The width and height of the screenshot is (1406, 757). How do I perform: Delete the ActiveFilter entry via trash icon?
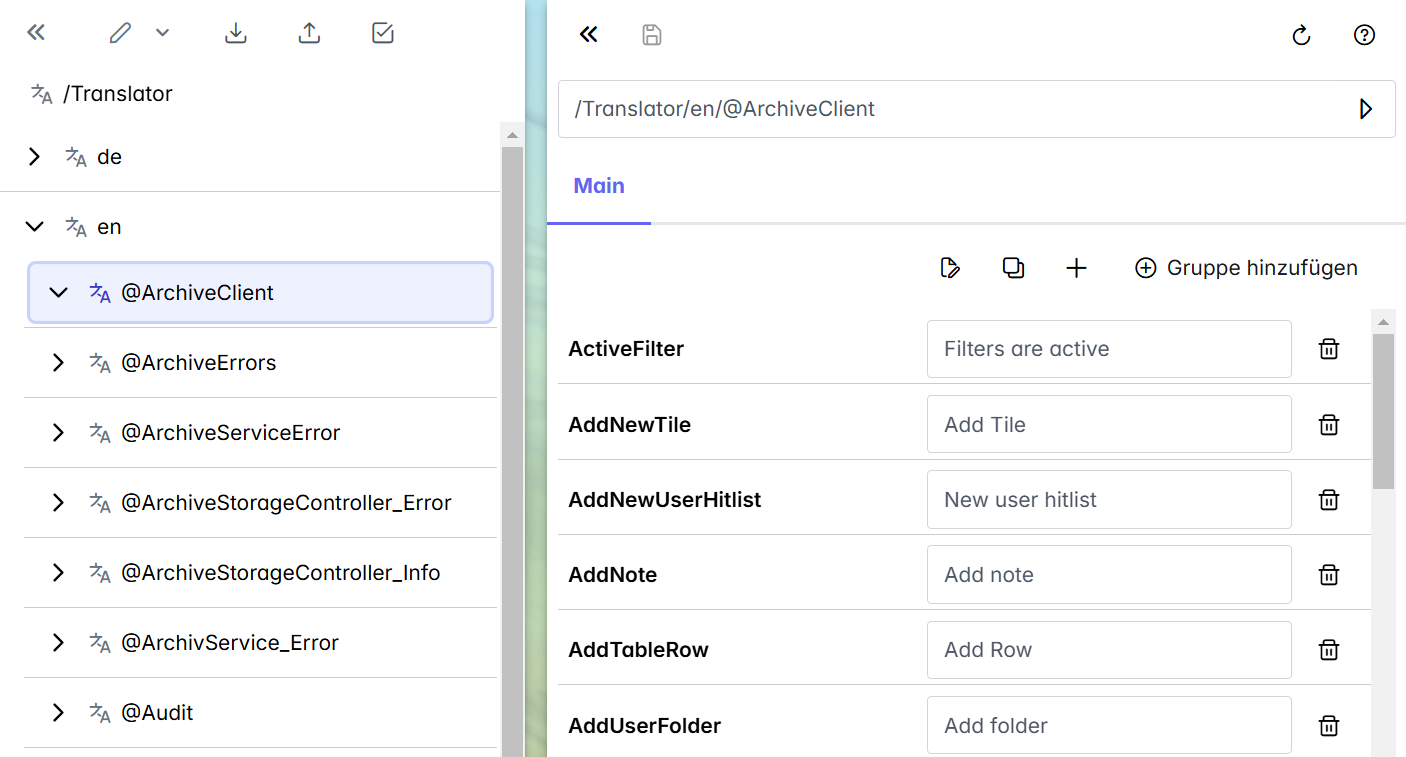pyautogui.click(x=1328, y=349)
